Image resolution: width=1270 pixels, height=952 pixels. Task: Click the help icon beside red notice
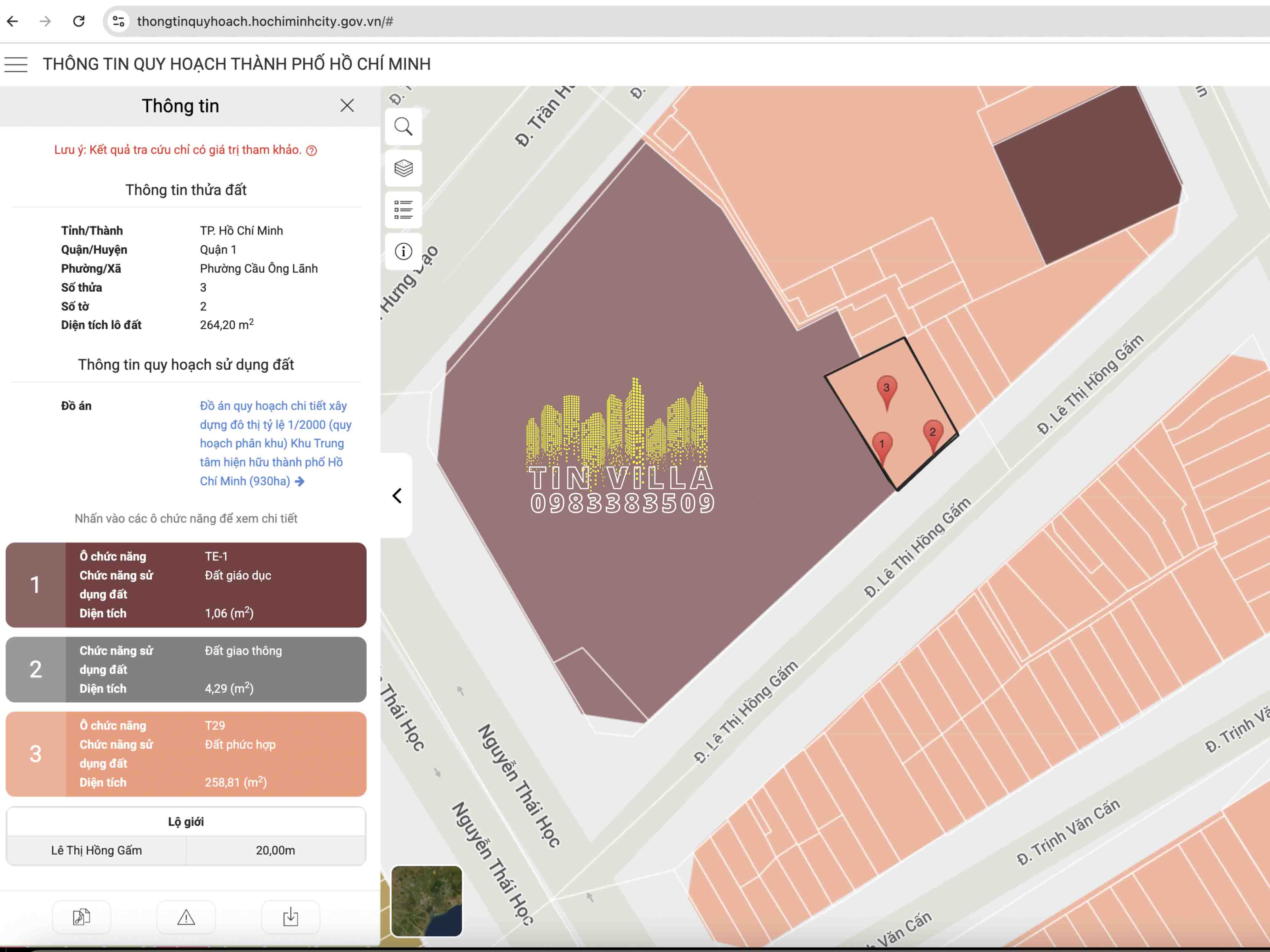pyautogui.click(x=312, y=151)
